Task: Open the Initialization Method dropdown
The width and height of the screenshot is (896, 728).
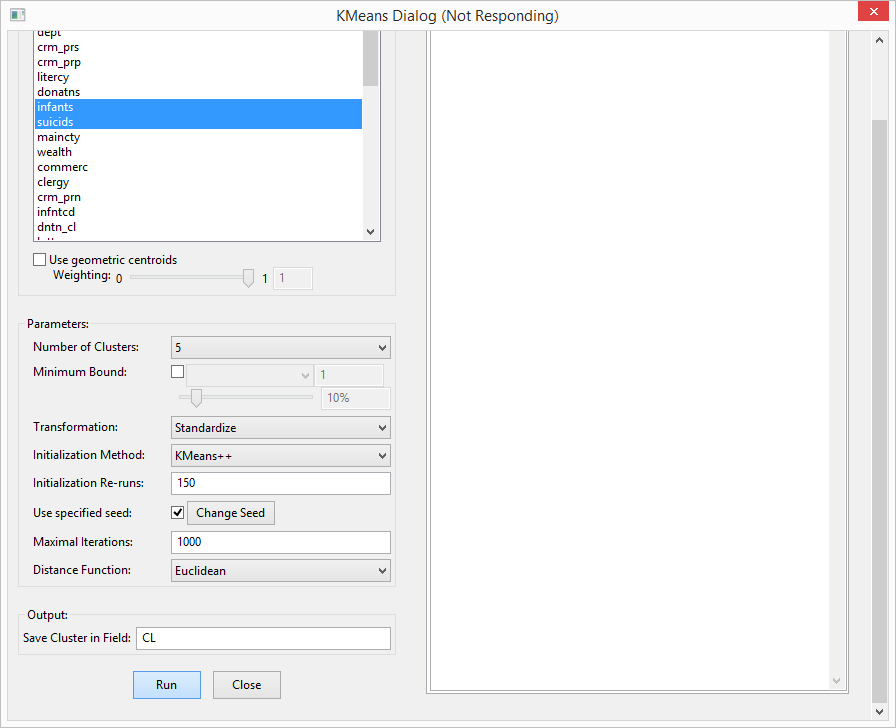Action: tap(281, 456)
